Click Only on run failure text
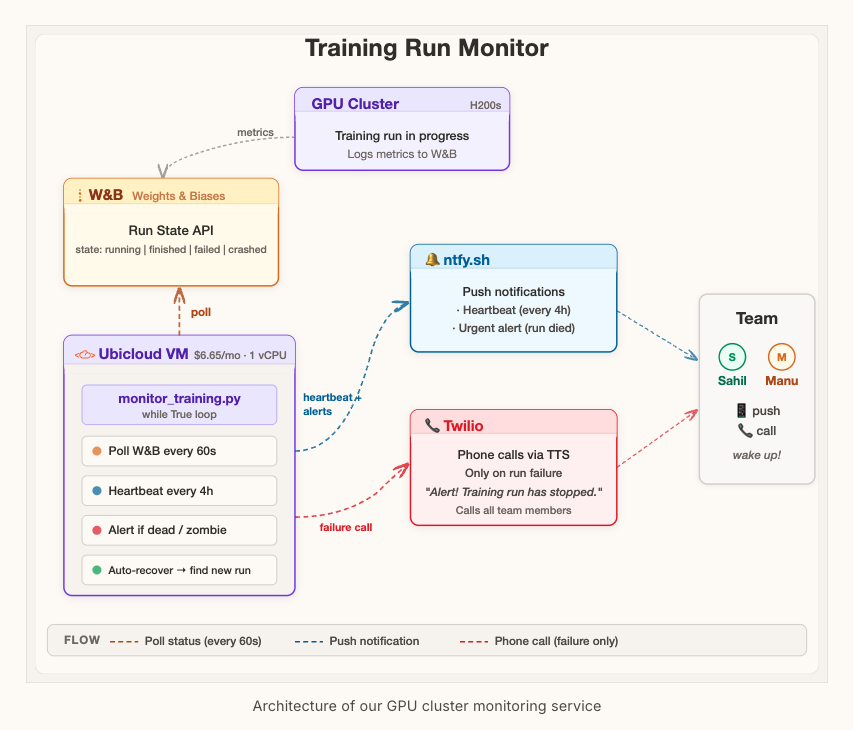The image size is (853, 730). [514, 473]
